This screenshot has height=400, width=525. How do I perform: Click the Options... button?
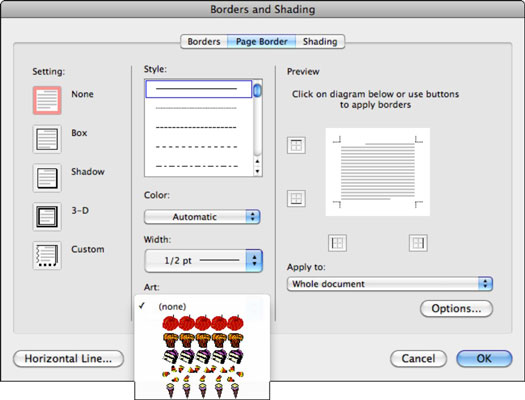click(x=456, y=308)
